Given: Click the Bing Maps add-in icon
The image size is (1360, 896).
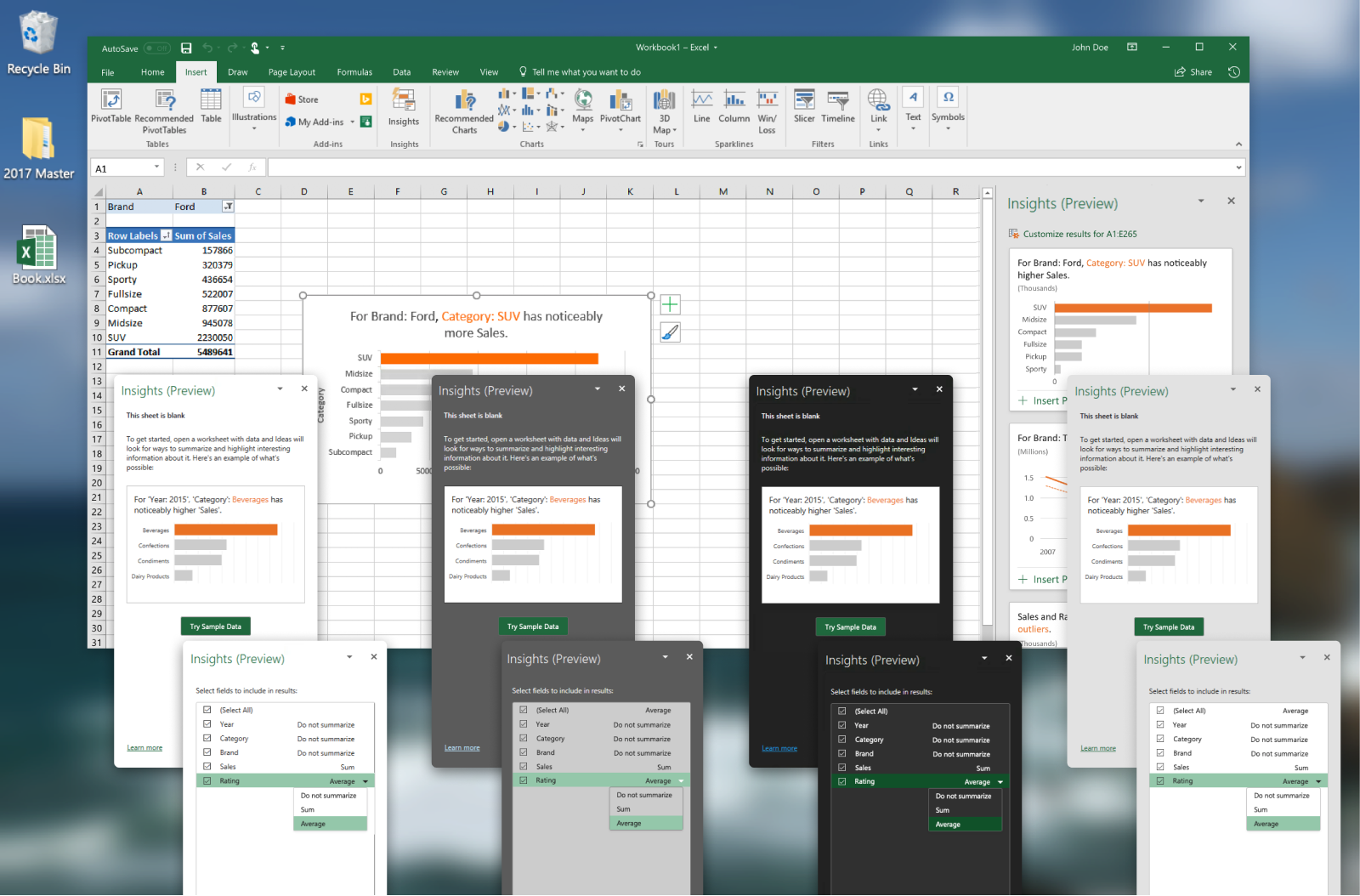Looking at the screenshot, I should (365, 99).
